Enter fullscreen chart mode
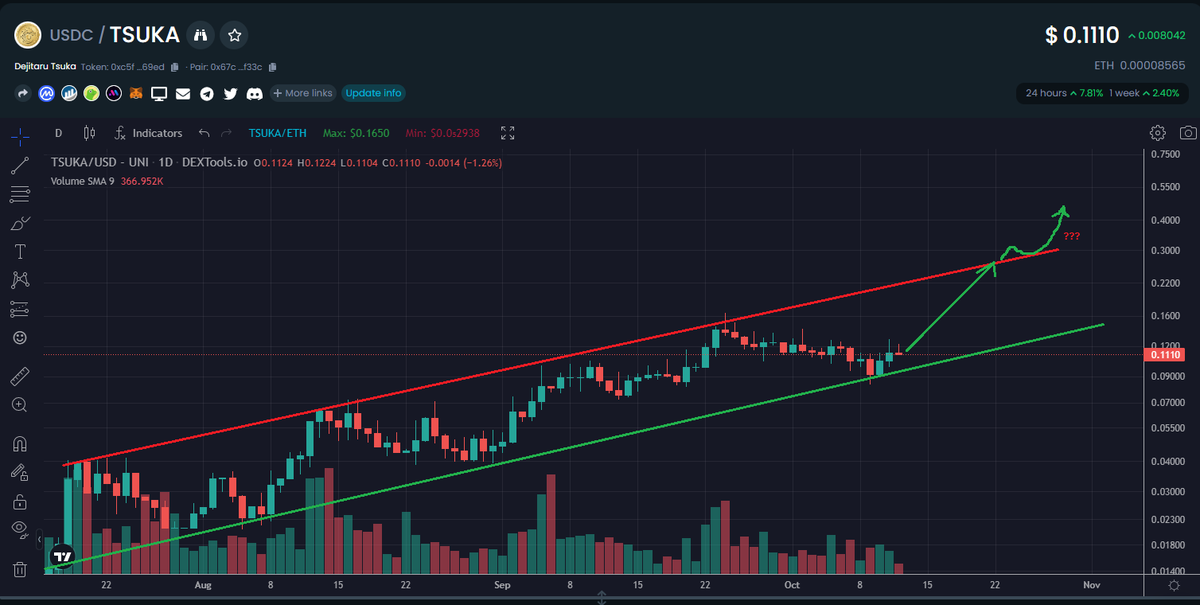Screen dimensions: 1200x605 point(507,133)
